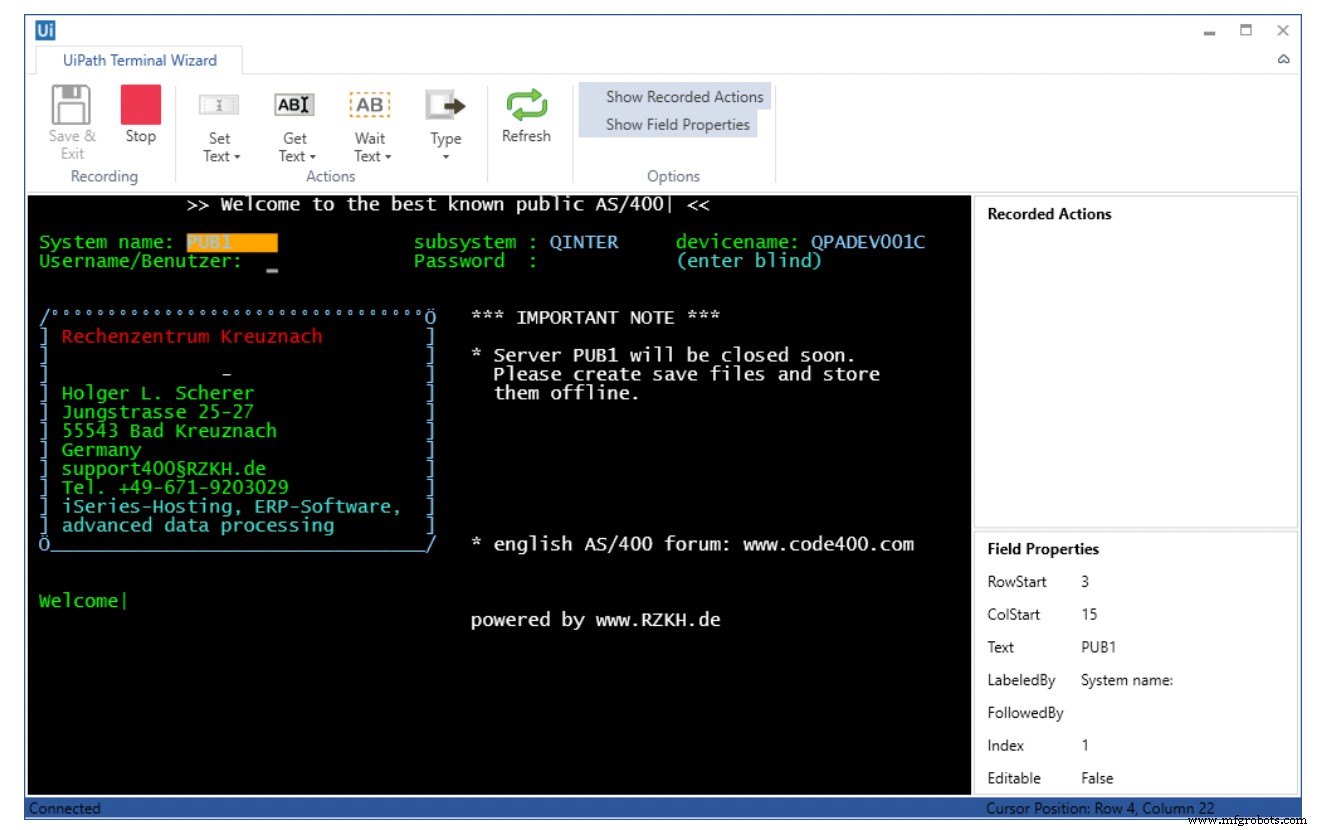Click the highlighted PUB1 system name field
Screen dimensions: 1318x830
(231, 242)
